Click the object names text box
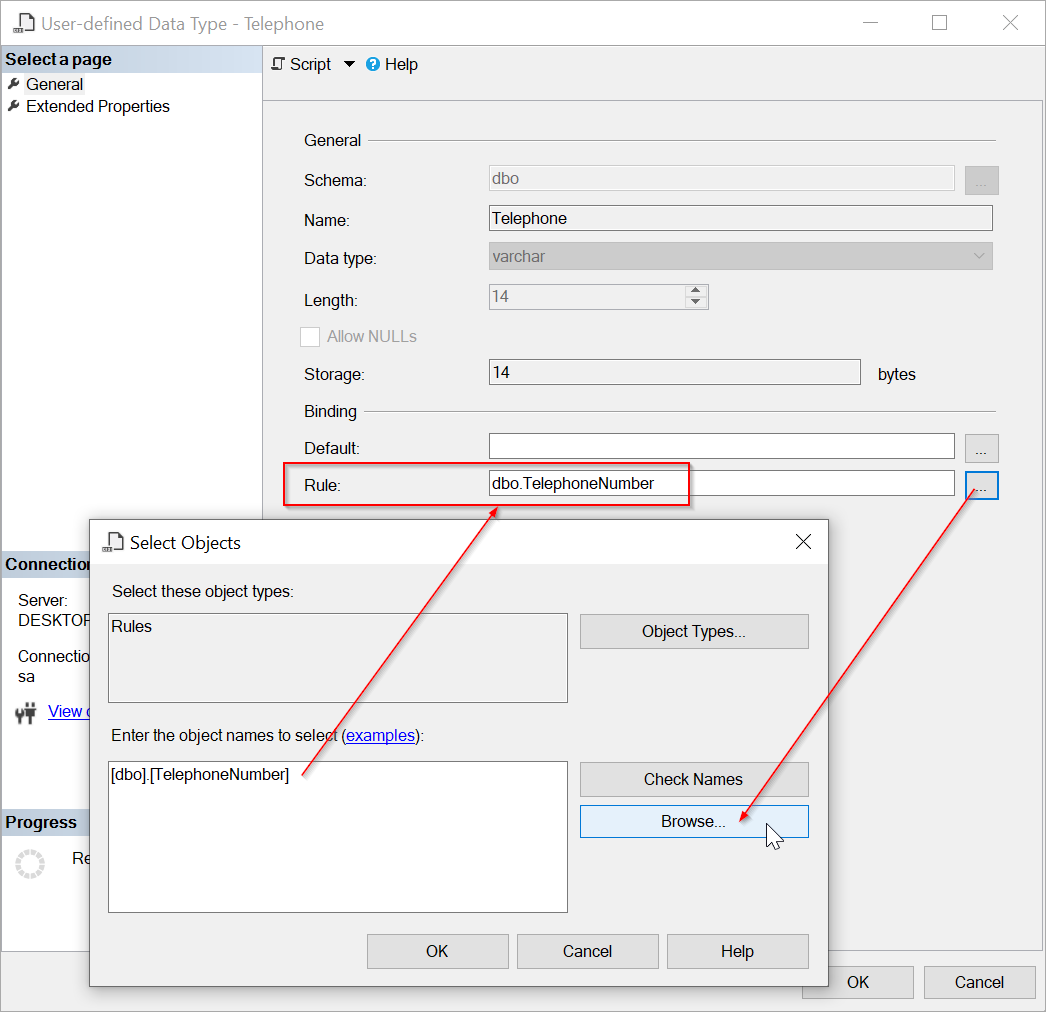The height and width of the screenshot is (1012, 1046). (338, 837)
